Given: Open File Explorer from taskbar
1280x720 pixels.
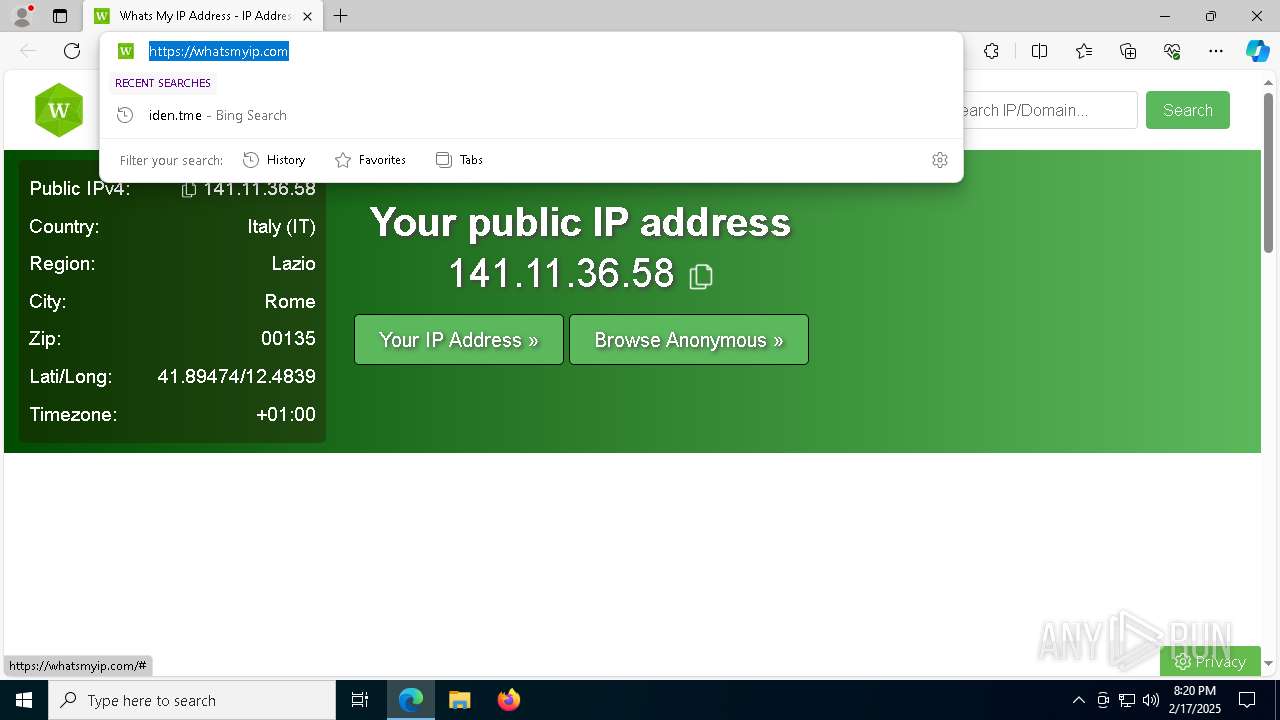Looking at the screenshot, I should click(x=459, y=700).
